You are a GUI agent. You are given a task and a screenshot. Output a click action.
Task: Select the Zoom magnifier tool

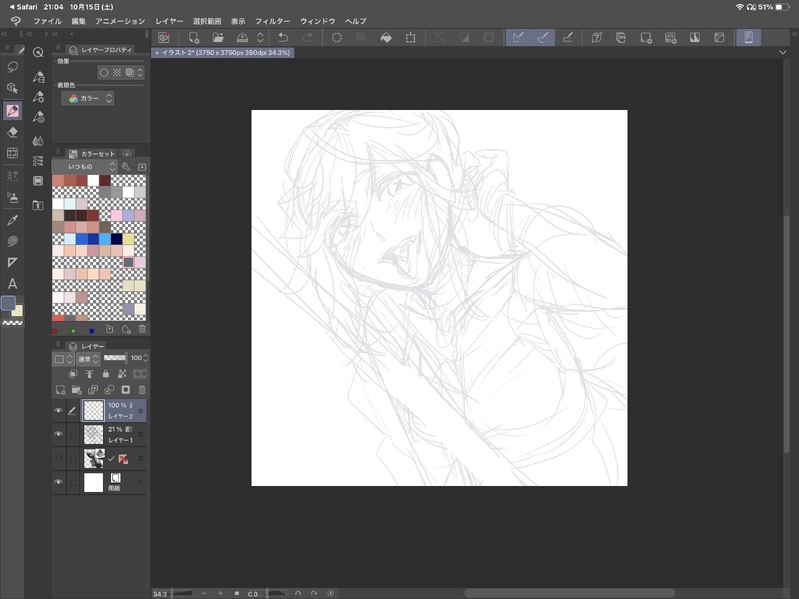38,53
